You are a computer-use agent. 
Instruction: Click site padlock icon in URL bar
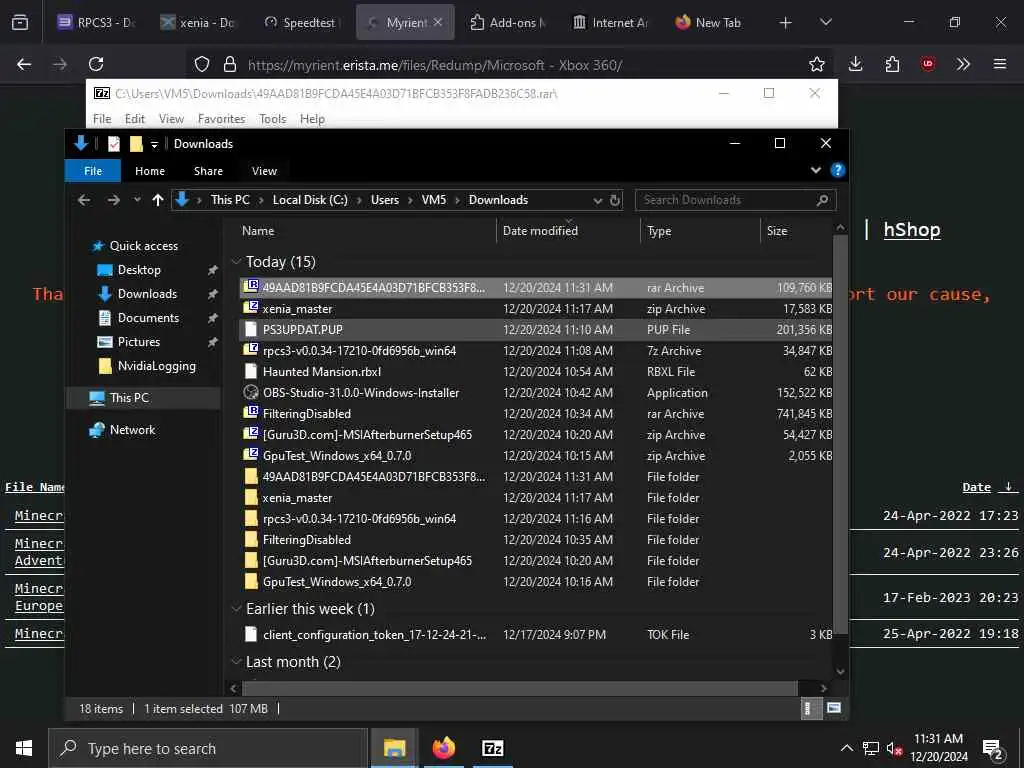click(x=229, y=64)
